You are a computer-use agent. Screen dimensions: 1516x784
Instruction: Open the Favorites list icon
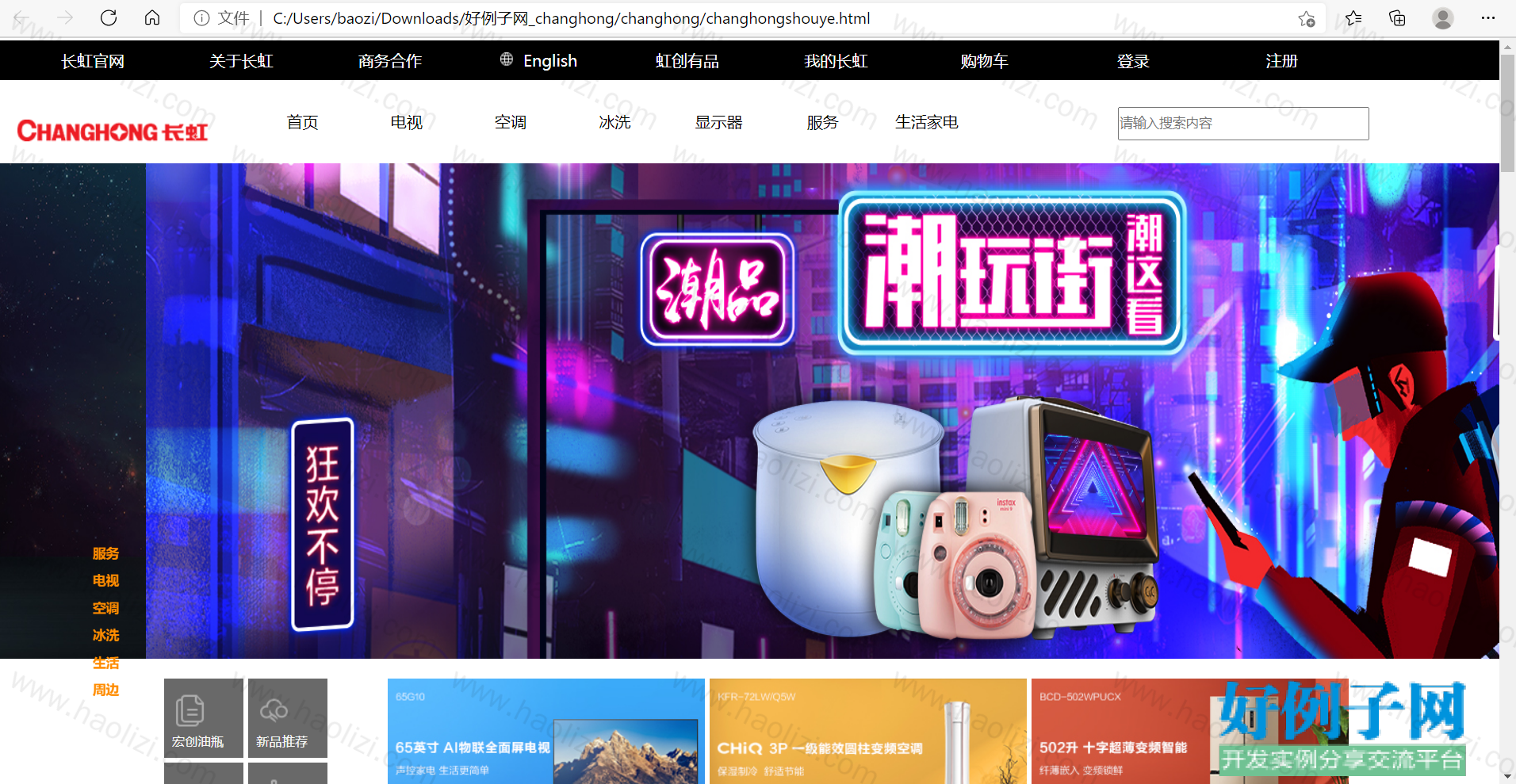click(x=1353, y=18)
